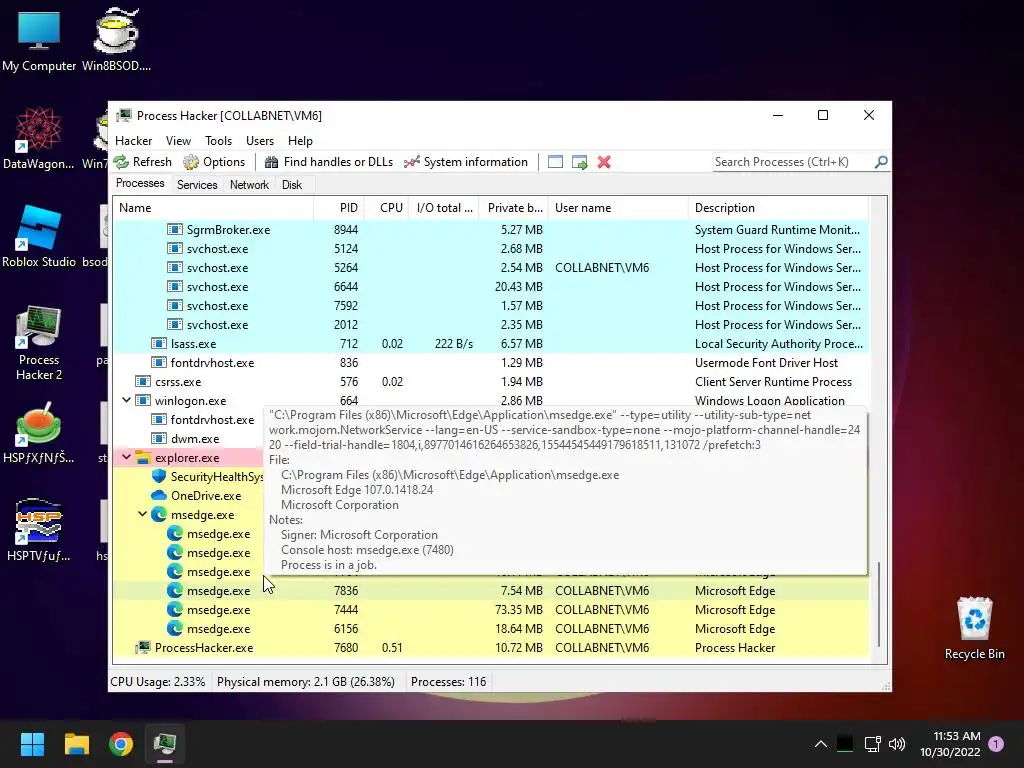Open the Roblox Studio desktop shortcut
This screenshot has width=1024, height=768.
tap(39, 236)
